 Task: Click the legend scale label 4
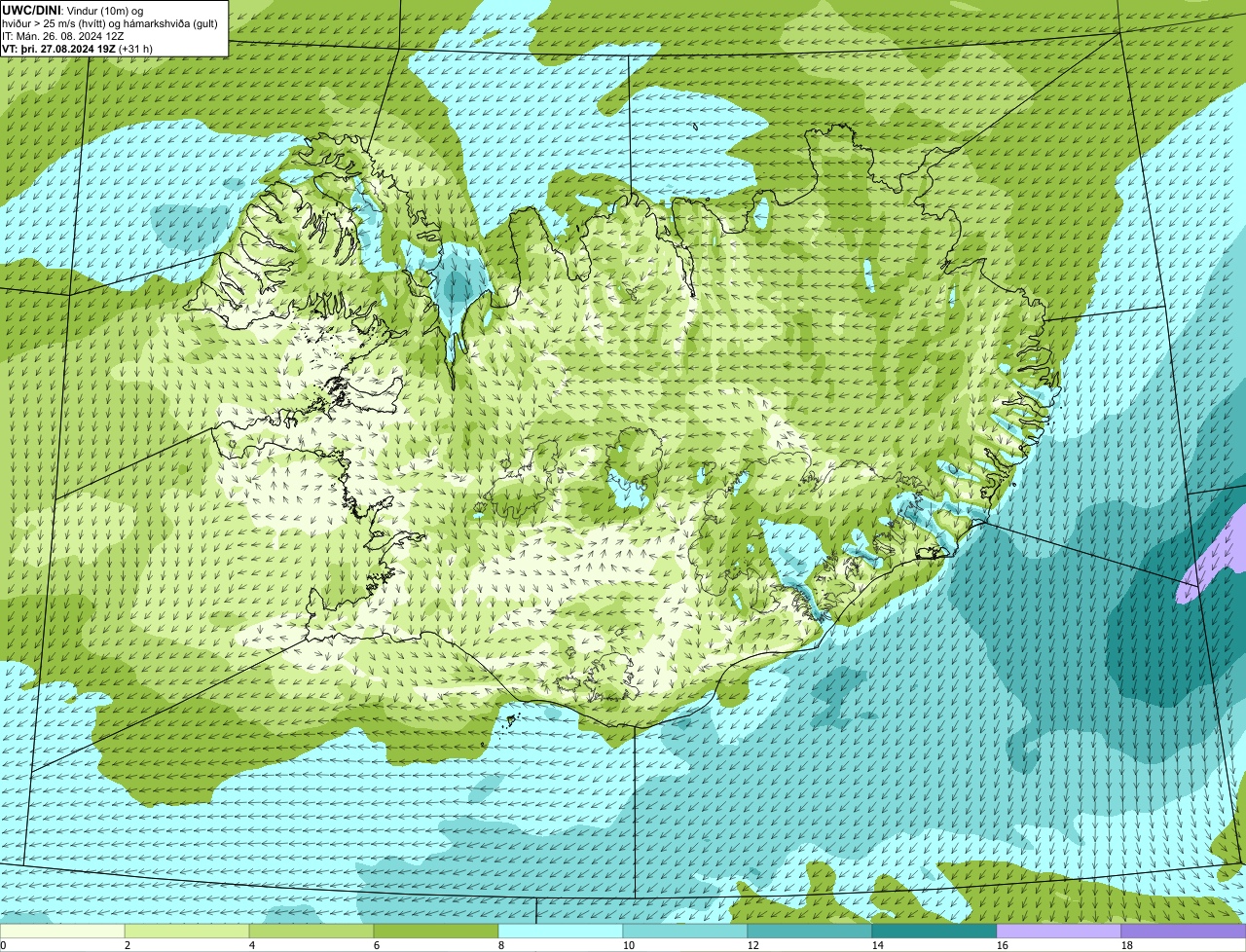pyautogui.click(x=252, y=945)
